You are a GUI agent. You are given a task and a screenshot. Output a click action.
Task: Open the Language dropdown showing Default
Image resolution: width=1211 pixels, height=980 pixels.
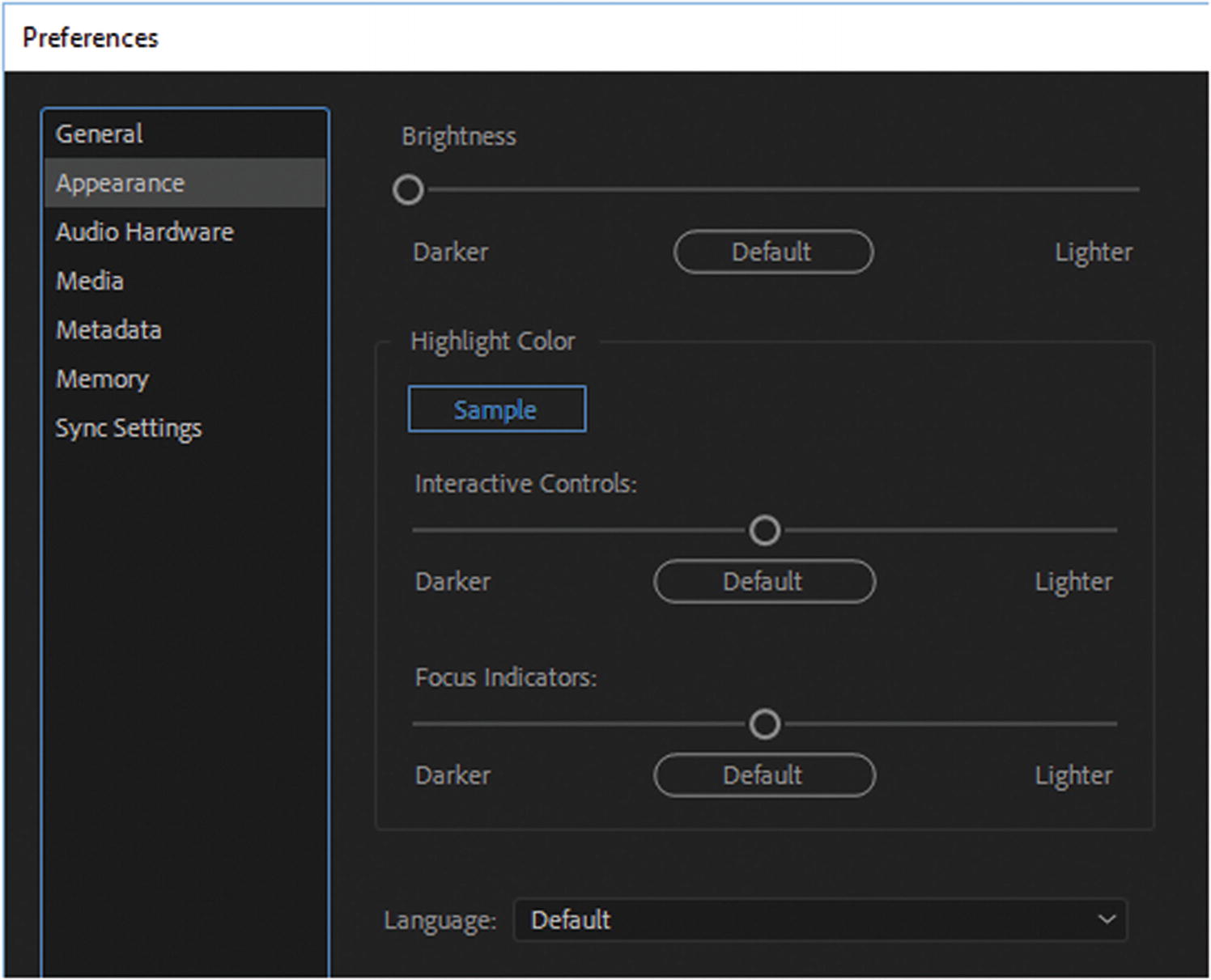tap(818, 919)
